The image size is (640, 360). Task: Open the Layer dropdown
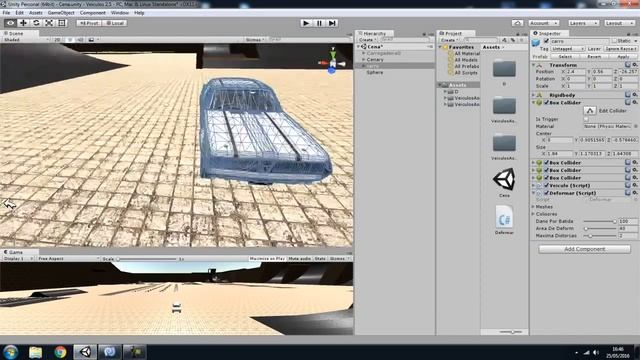coord(620,49)
